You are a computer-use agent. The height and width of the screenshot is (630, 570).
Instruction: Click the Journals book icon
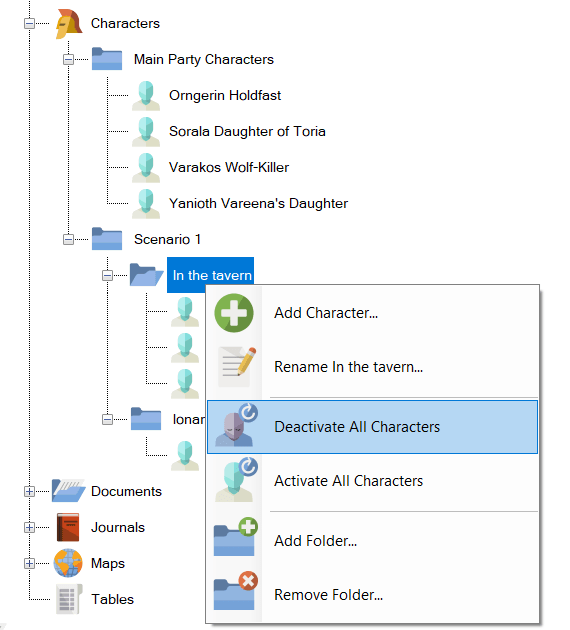68,527
